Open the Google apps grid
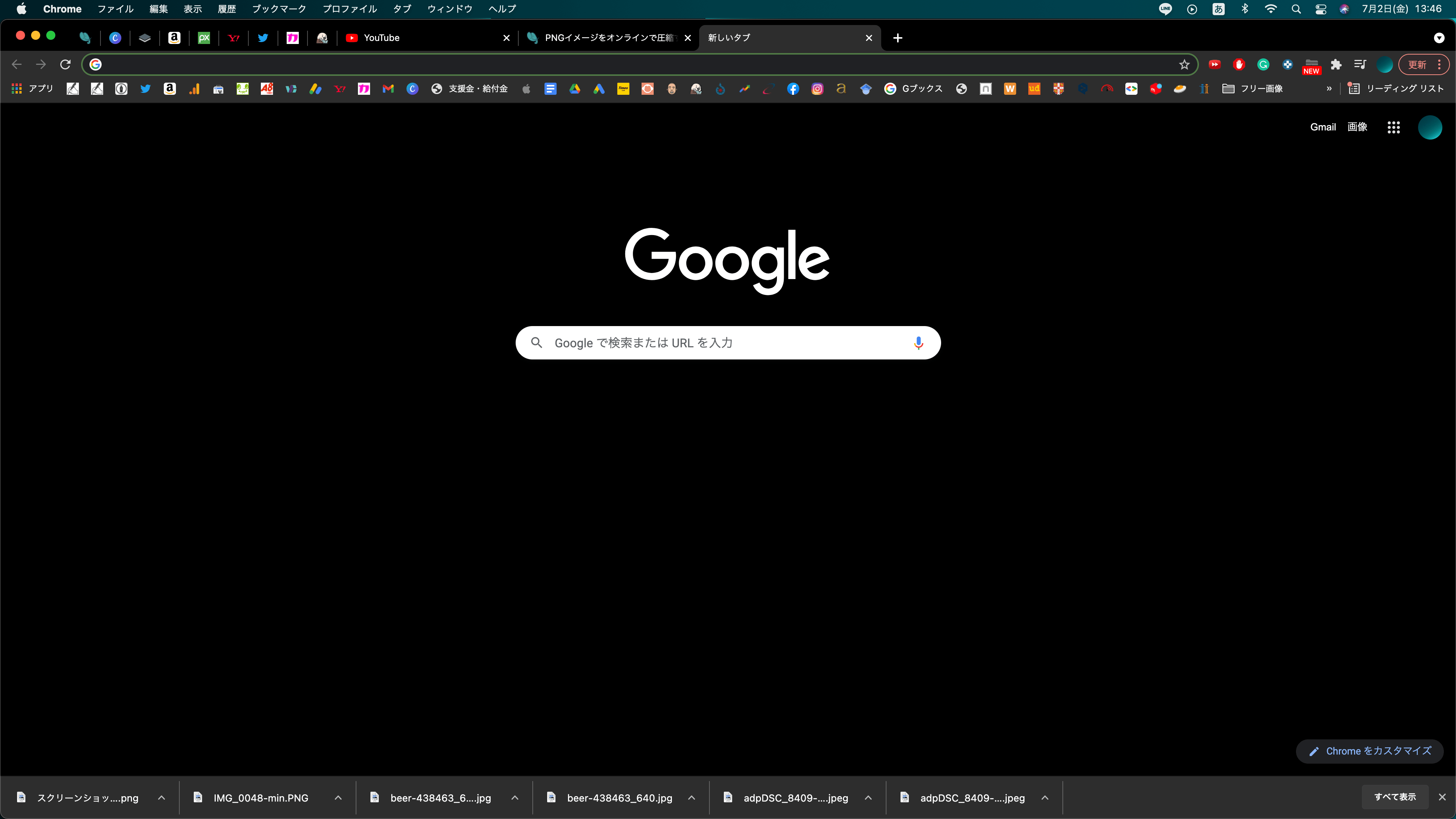 click(1393, 127)
